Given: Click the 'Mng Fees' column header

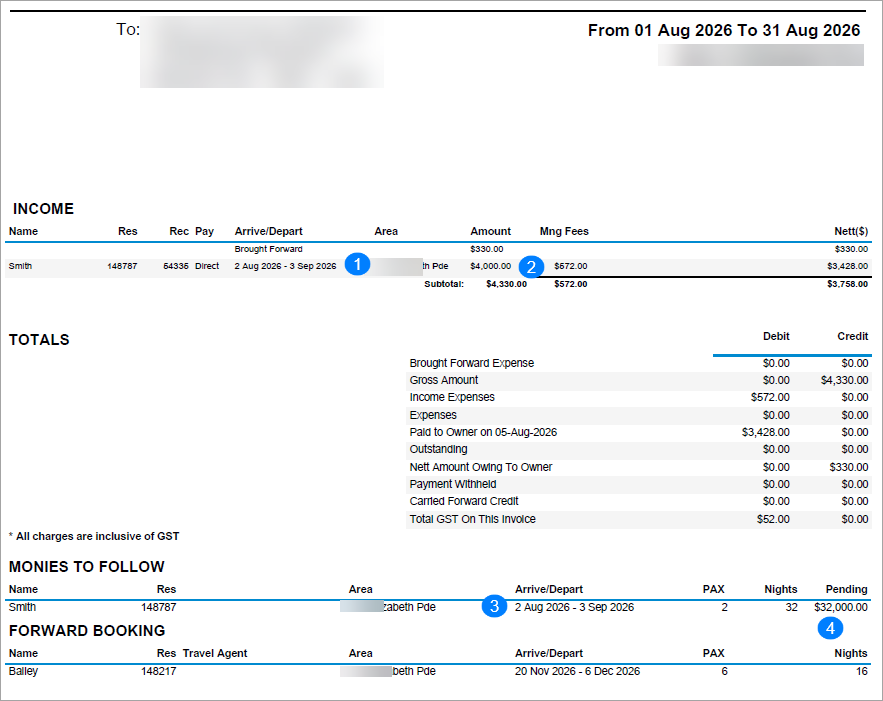Looking at the screenshot, I should tap(564, 231).
